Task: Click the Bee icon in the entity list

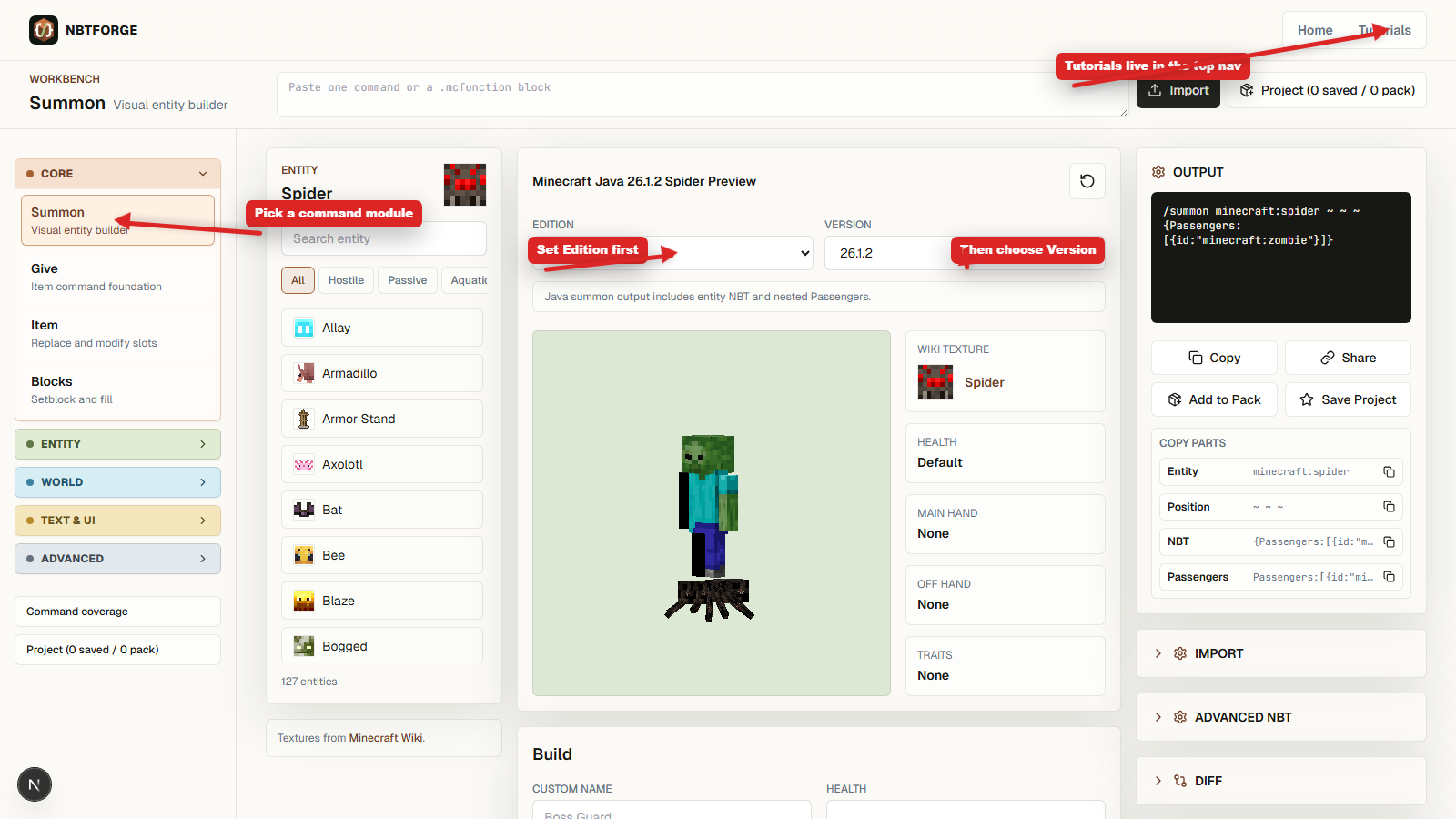Action: (x=304, y=555)
